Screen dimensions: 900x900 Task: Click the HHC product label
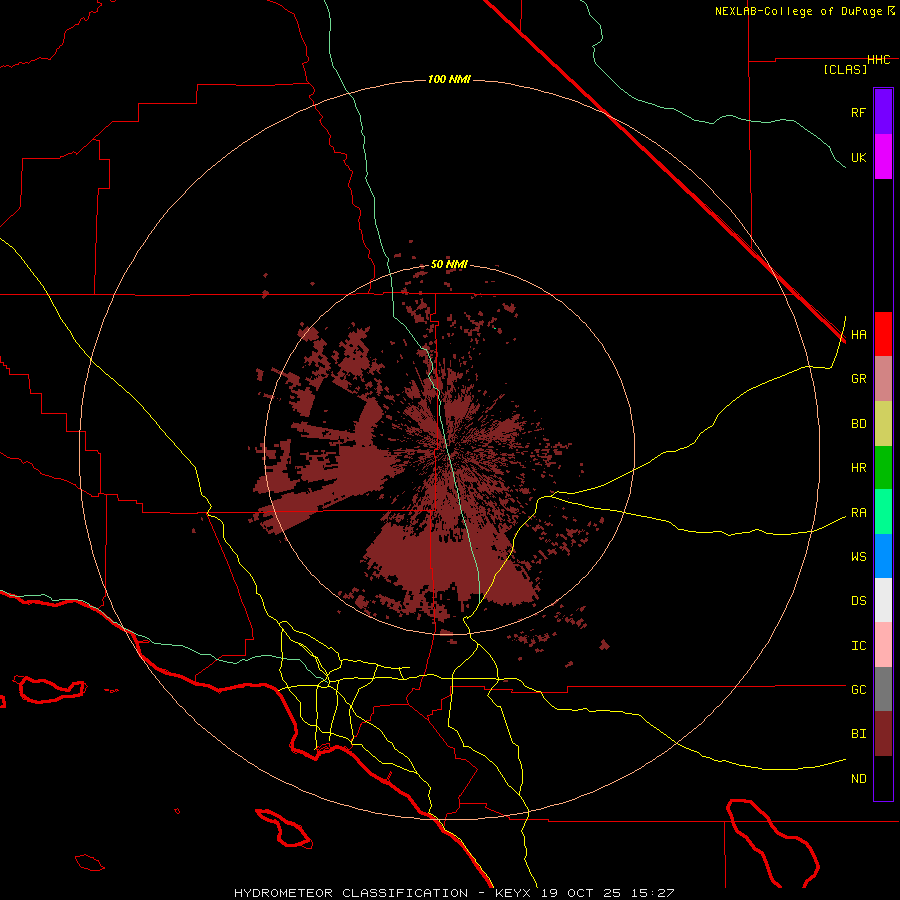(x=878, y=60)
